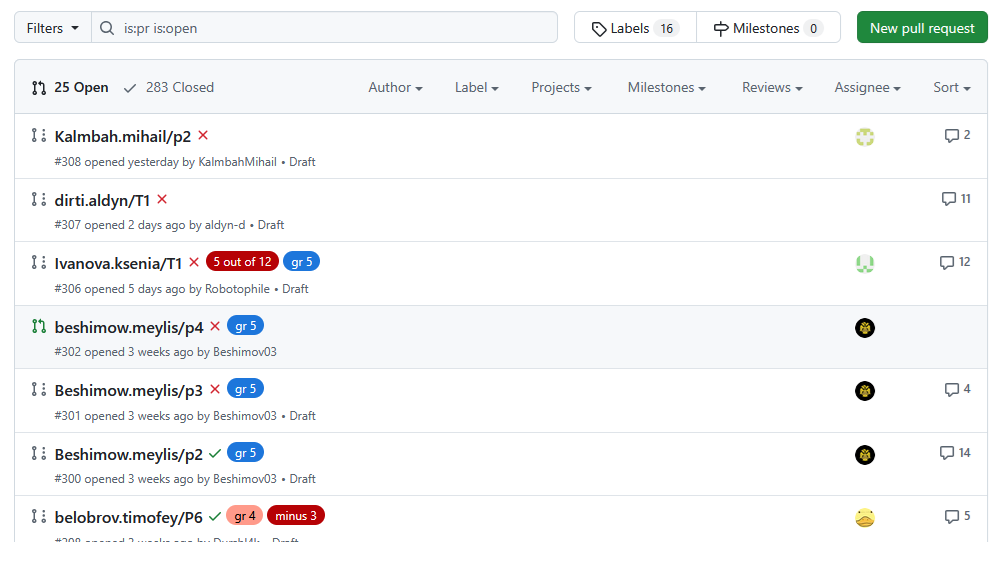Click the New pull request button
Image resolution: width=1008 pixels, height=576 pixels.
click(922, 28)
